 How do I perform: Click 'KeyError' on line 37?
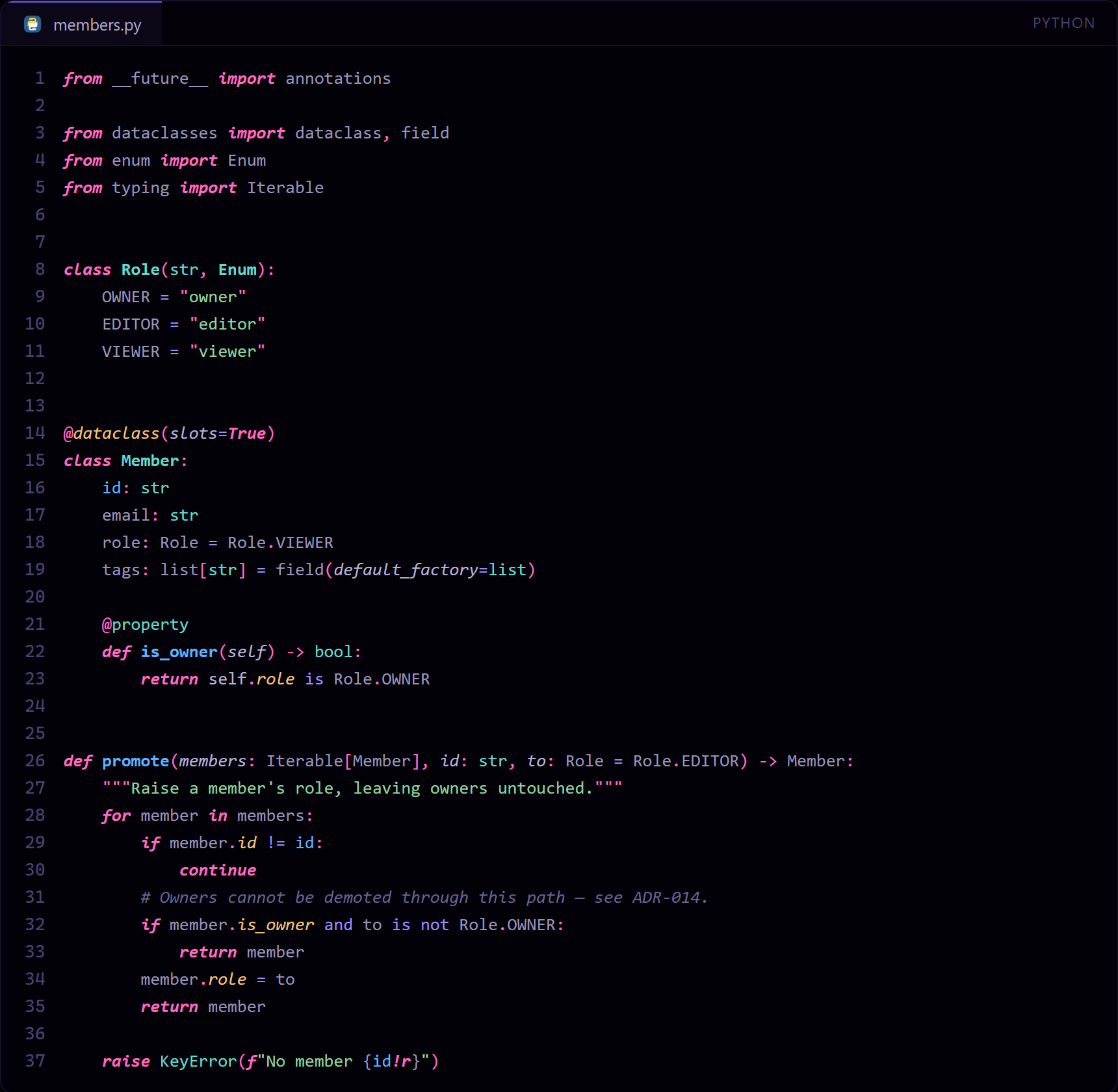[x=198, y=1061]
